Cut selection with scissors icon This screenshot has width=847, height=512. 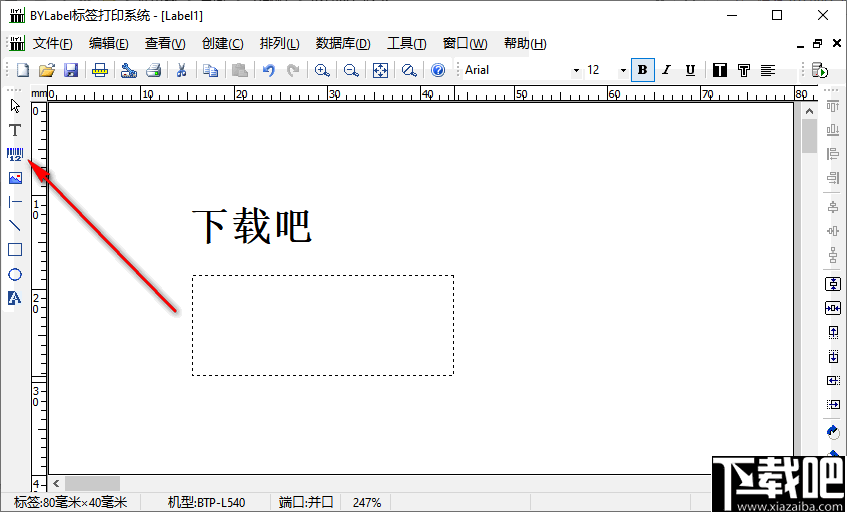pyautogui.click(x=182, y=70)
